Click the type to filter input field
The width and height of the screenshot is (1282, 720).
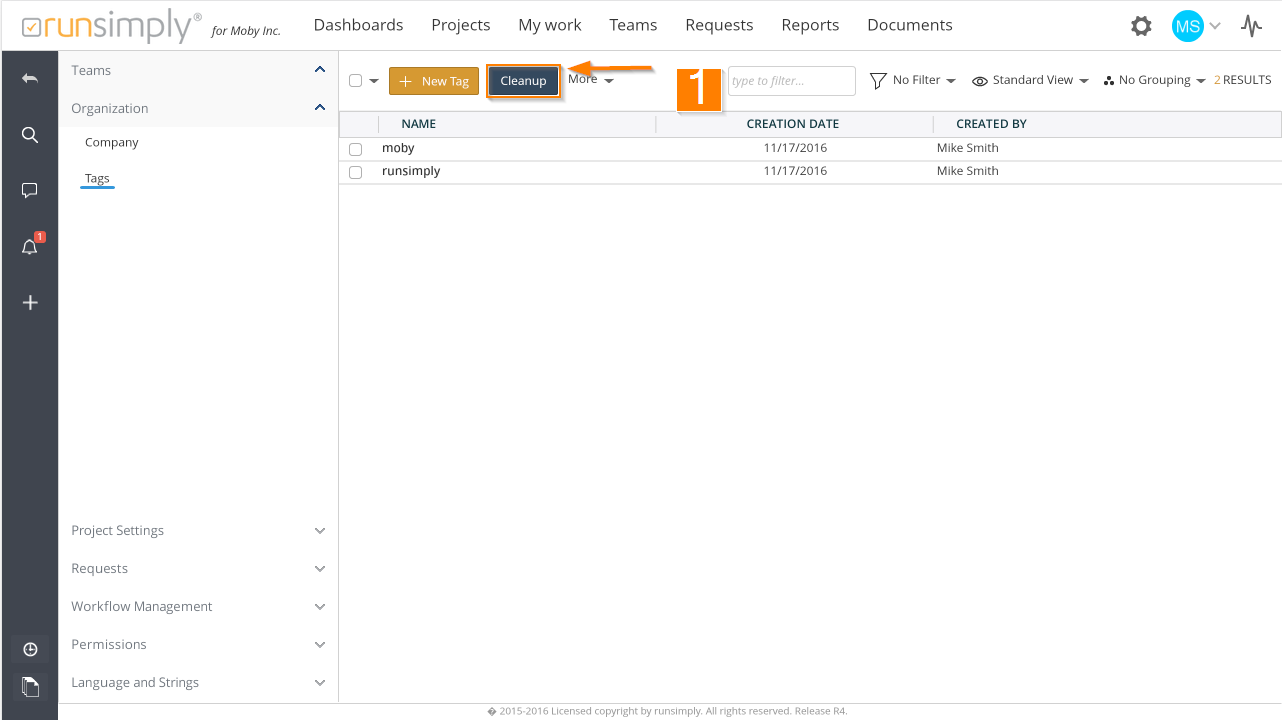[x=791, y=81]
